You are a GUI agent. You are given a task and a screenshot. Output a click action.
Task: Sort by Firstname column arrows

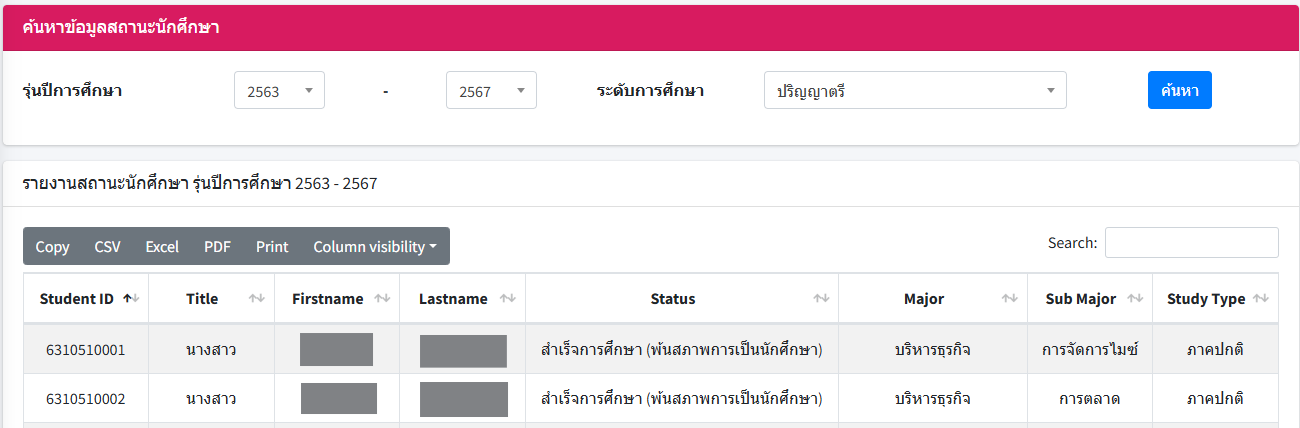[382, 299]
